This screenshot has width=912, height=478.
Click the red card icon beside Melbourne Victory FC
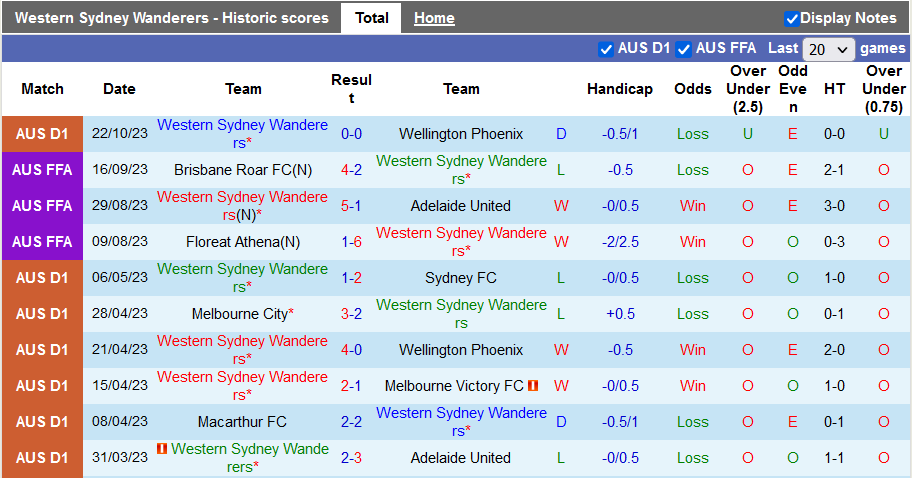(x=533, y=385)
